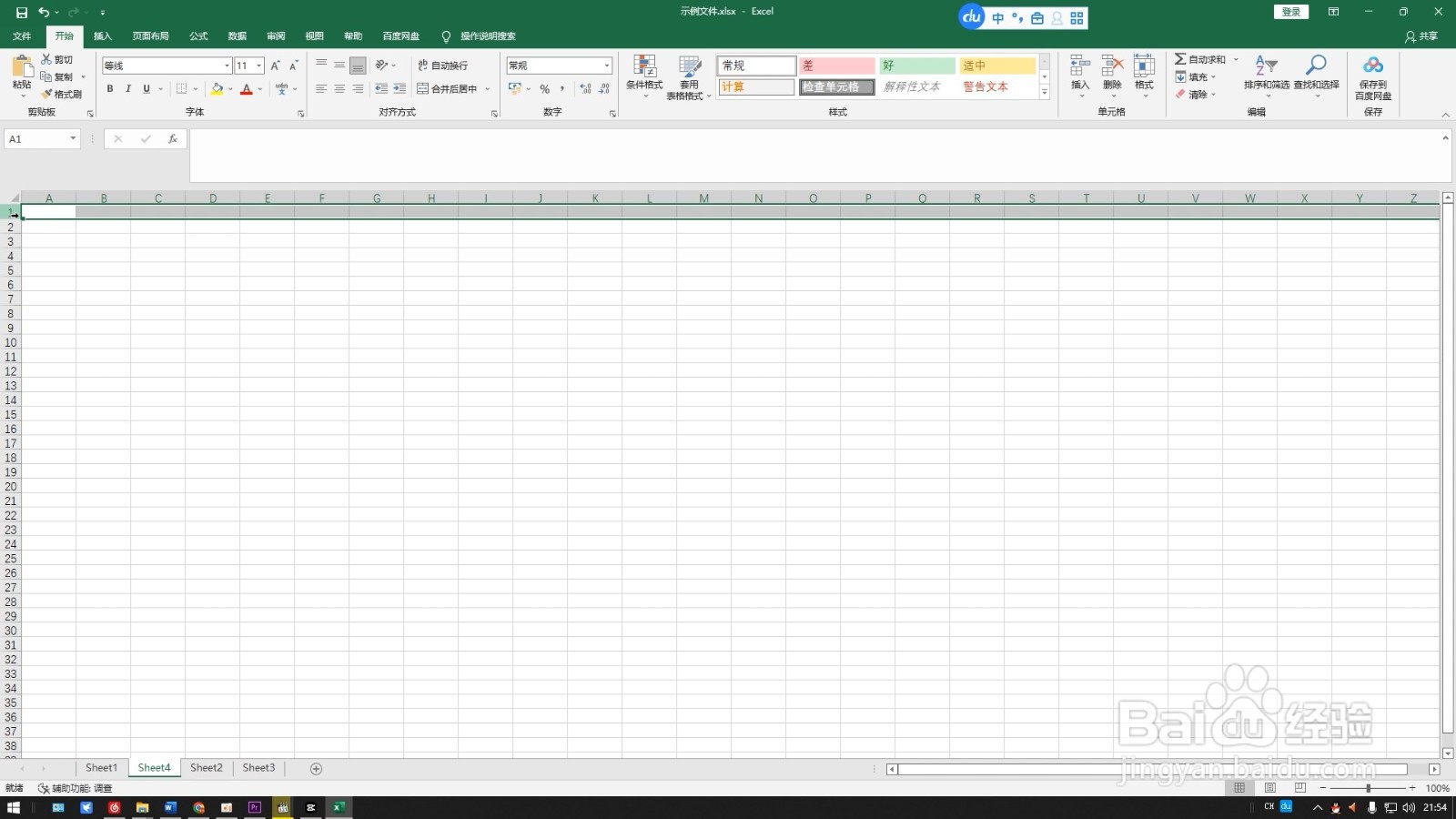Collapse the ribbon with the arrow
The width and height of the screenshot is (1456, 819).
click(1445, 115)
